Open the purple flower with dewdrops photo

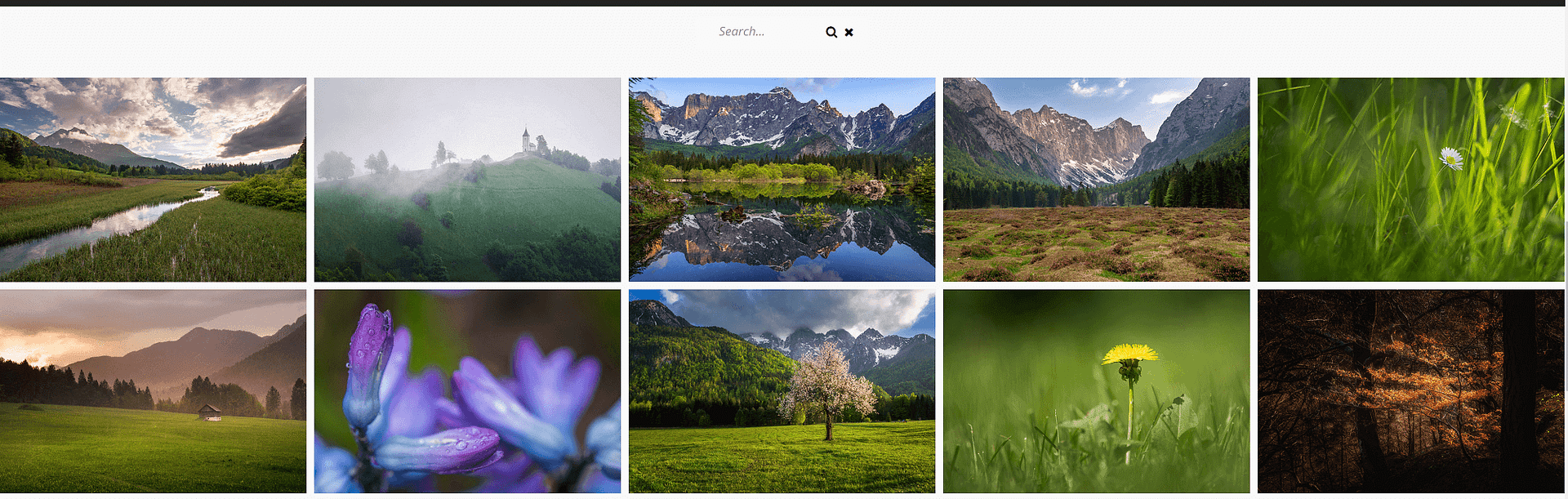[x=467, y=391]
